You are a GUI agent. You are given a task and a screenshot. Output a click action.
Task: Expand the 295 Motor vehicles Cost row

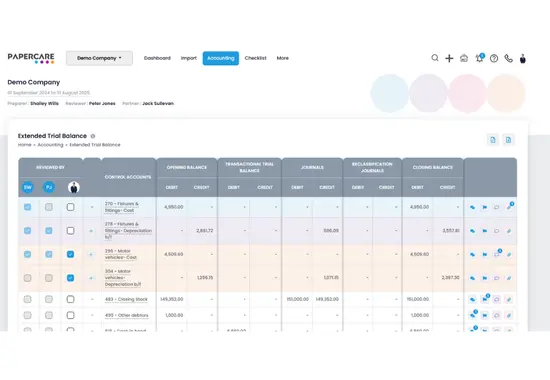[x=91, y=254]
